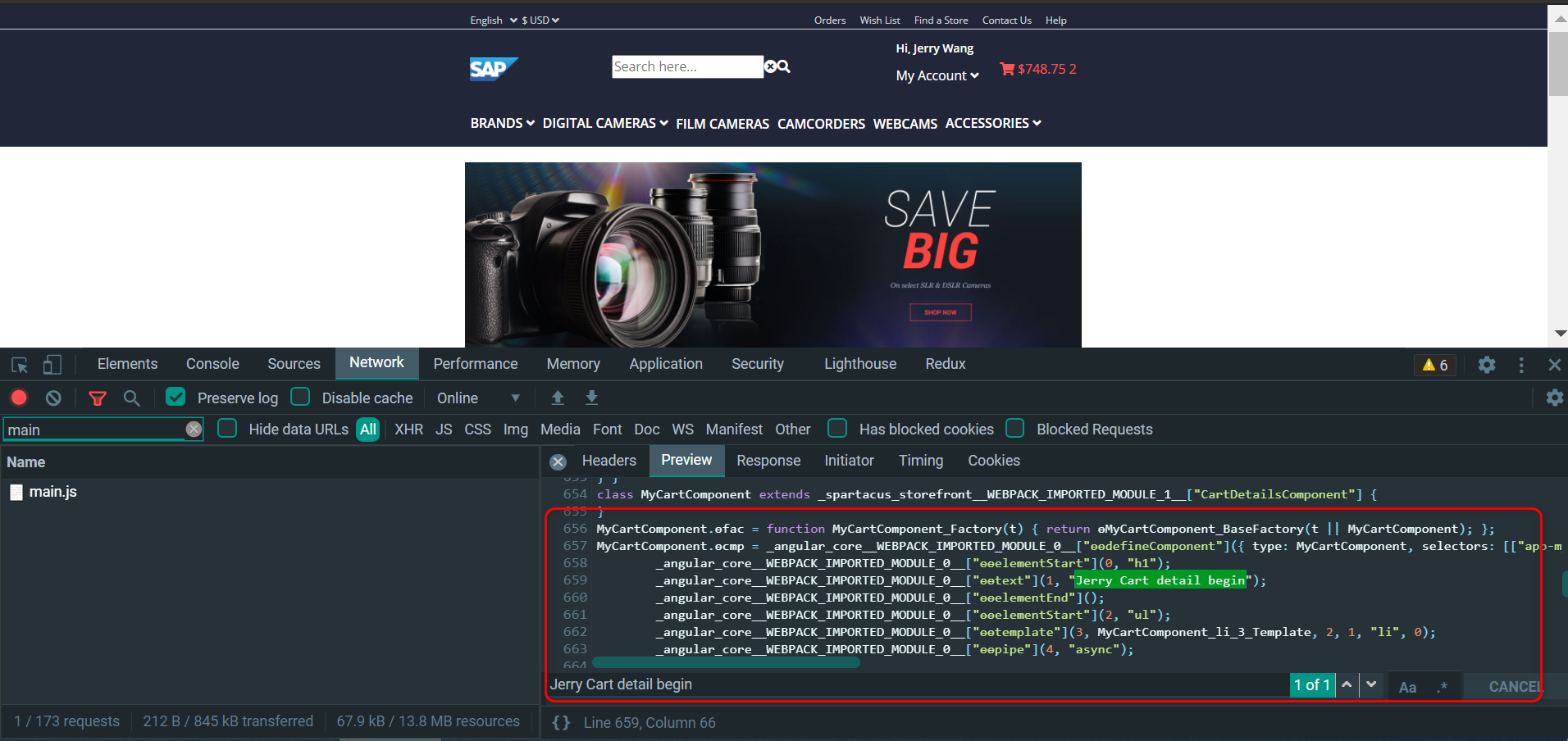Open the Response tab

[768, 461]
